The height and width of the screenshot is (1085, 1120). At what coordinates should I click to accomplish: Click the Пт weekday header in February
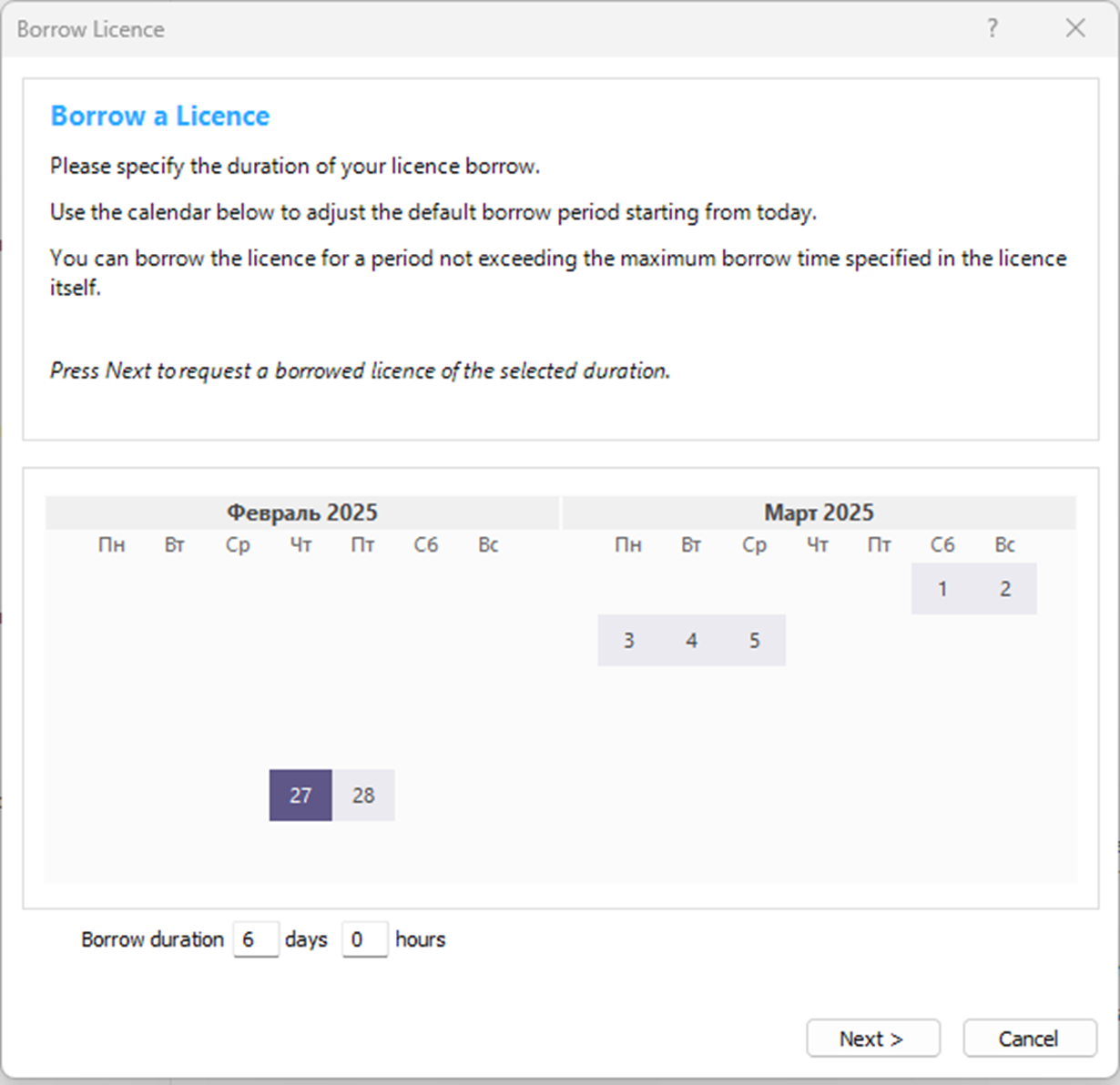pyautogui.click(x=363, y=545)
